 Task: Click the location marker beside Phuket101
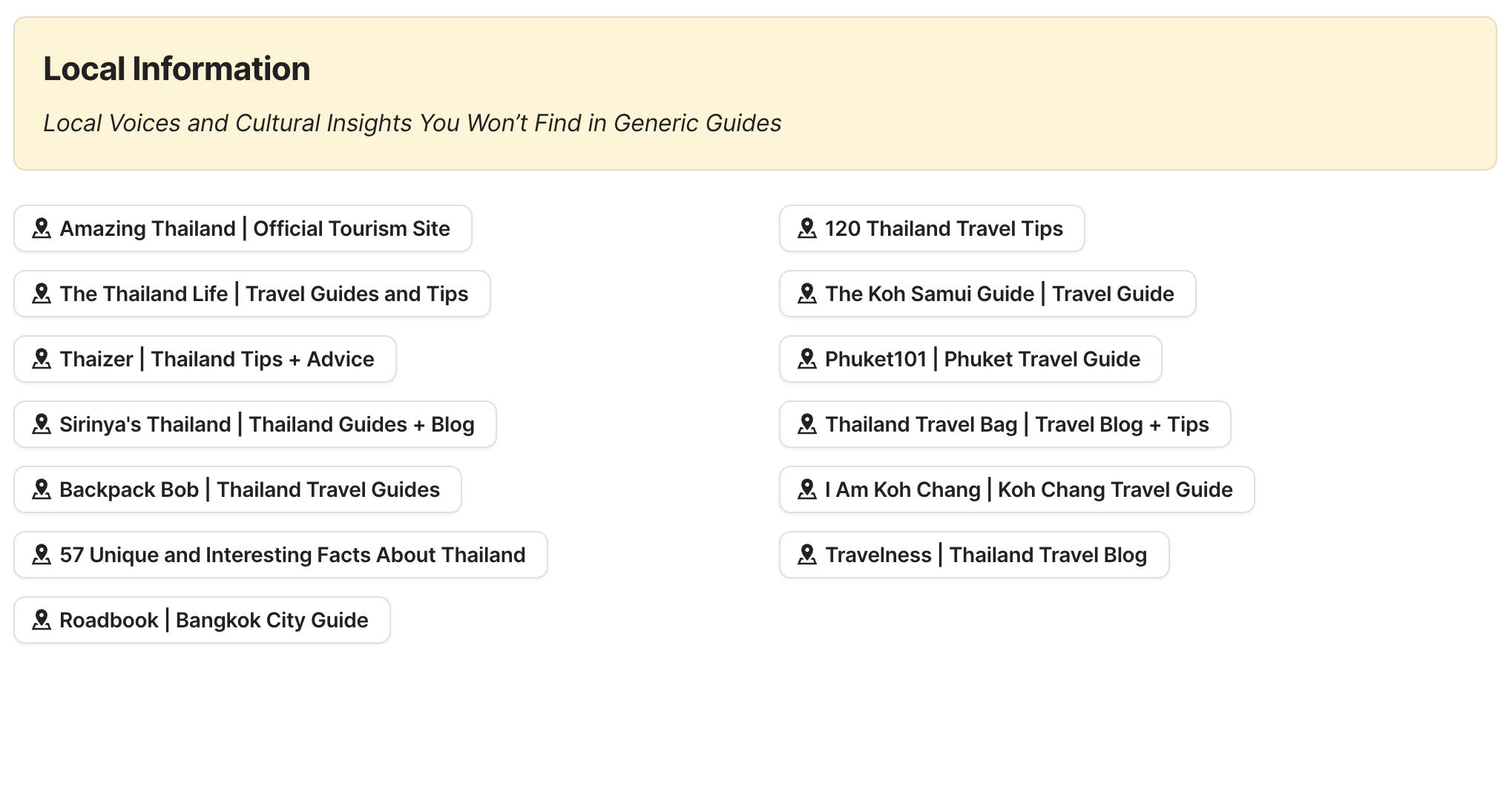click(808, 359)
